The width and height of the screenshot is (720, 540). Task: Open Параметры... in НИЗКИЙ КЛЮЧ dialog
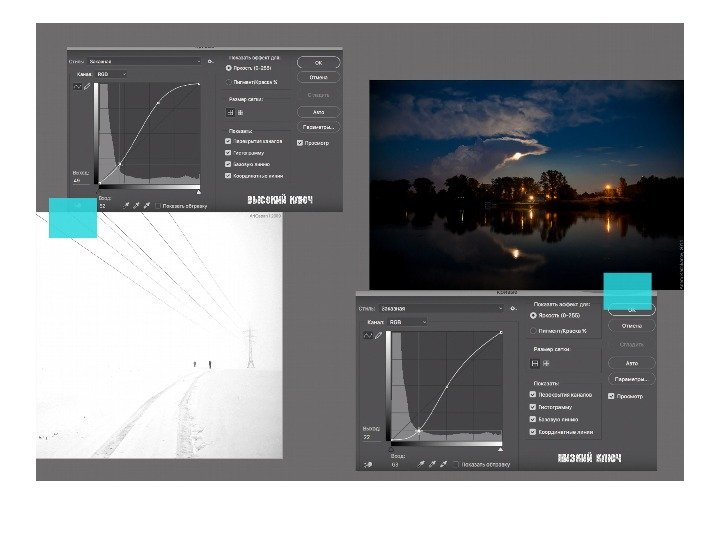[x=632, y=380]
